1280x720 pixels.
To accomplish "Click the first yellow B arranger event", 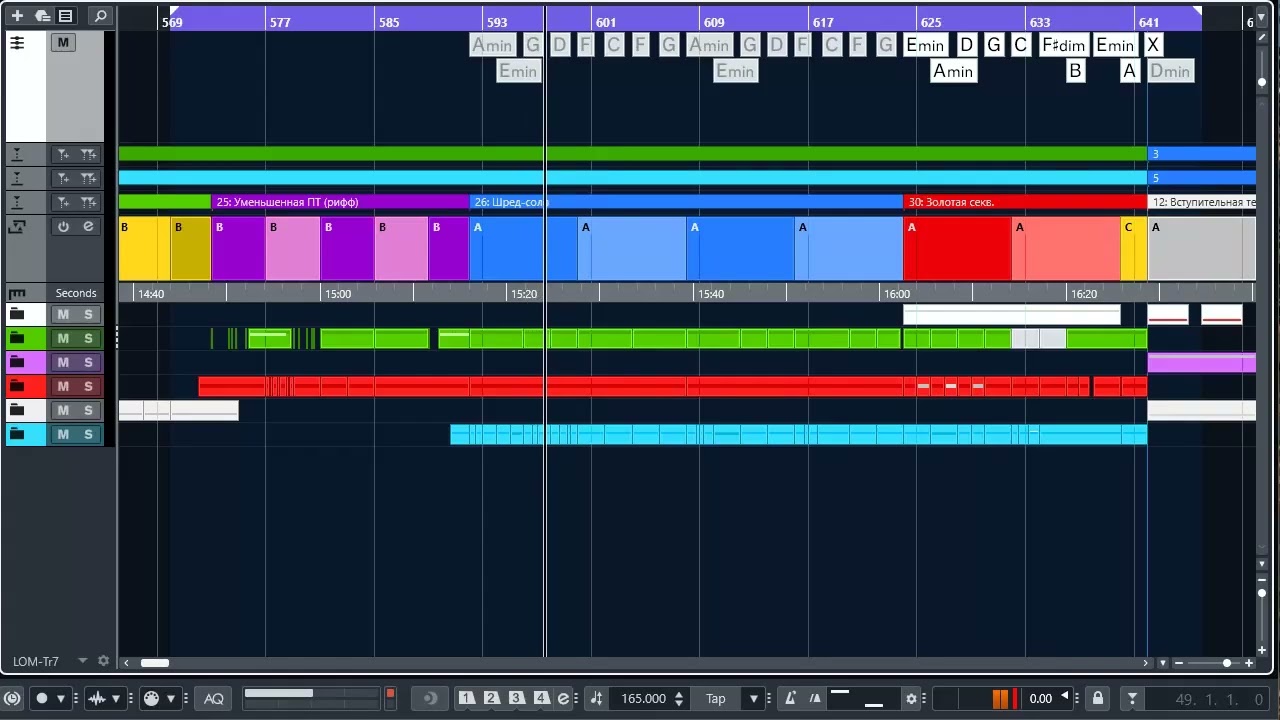I will click(144, 248).
